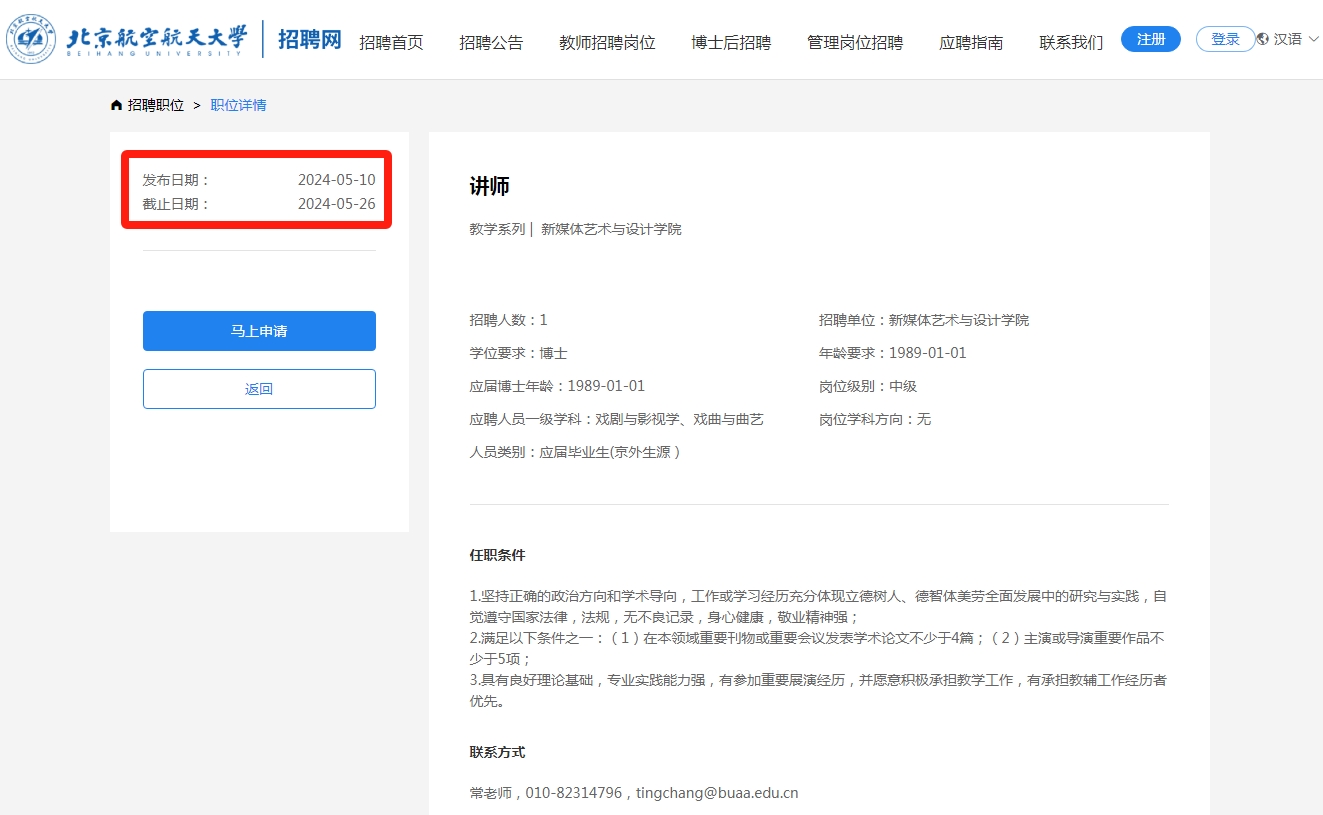Navigate to 联系我们 page
The height and width of the screenshot is (815, 1323).
1071,42
